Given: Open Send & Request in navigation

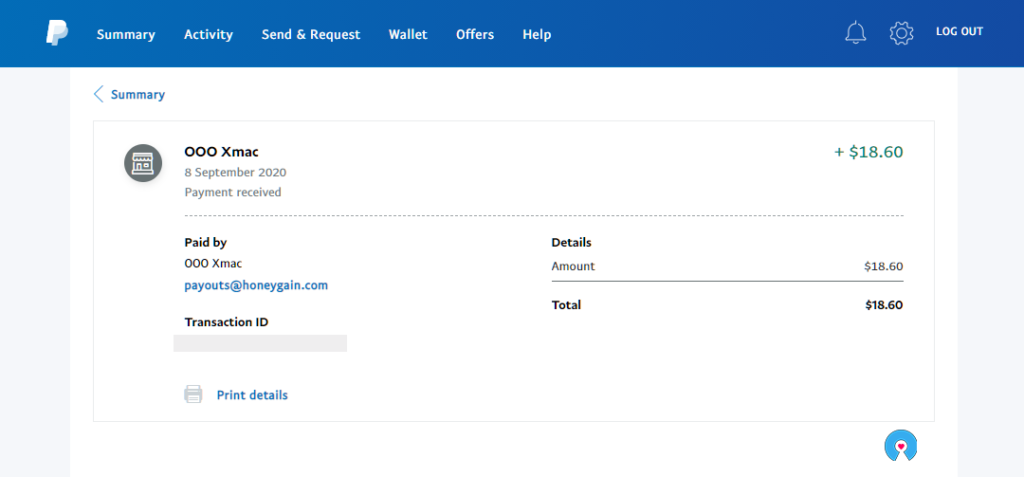Looking at the screenshot, I should click(x=311, y=35).
